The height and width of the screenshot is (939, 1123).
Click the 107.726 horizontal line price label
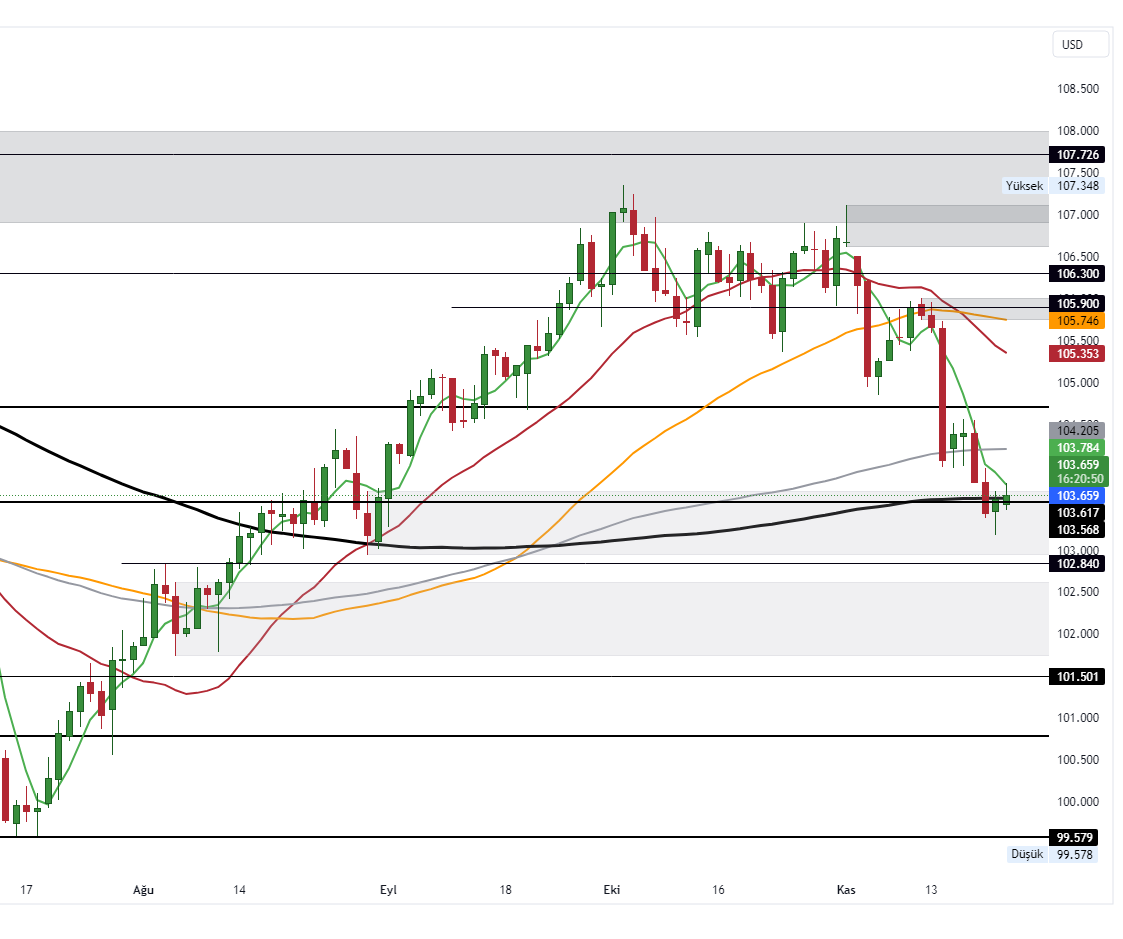click(x=1078, y=155)
